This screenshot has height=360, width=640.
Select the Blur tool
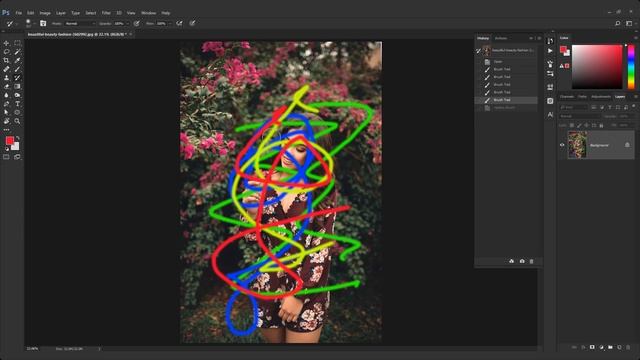pyautogui.click(x=6, y=95)
